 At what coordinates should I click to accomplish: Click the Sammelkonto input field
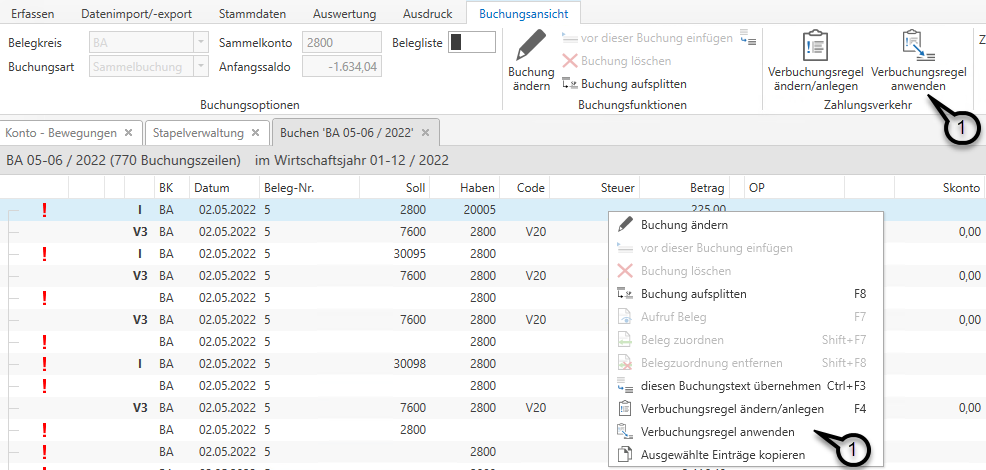(340, 42)
